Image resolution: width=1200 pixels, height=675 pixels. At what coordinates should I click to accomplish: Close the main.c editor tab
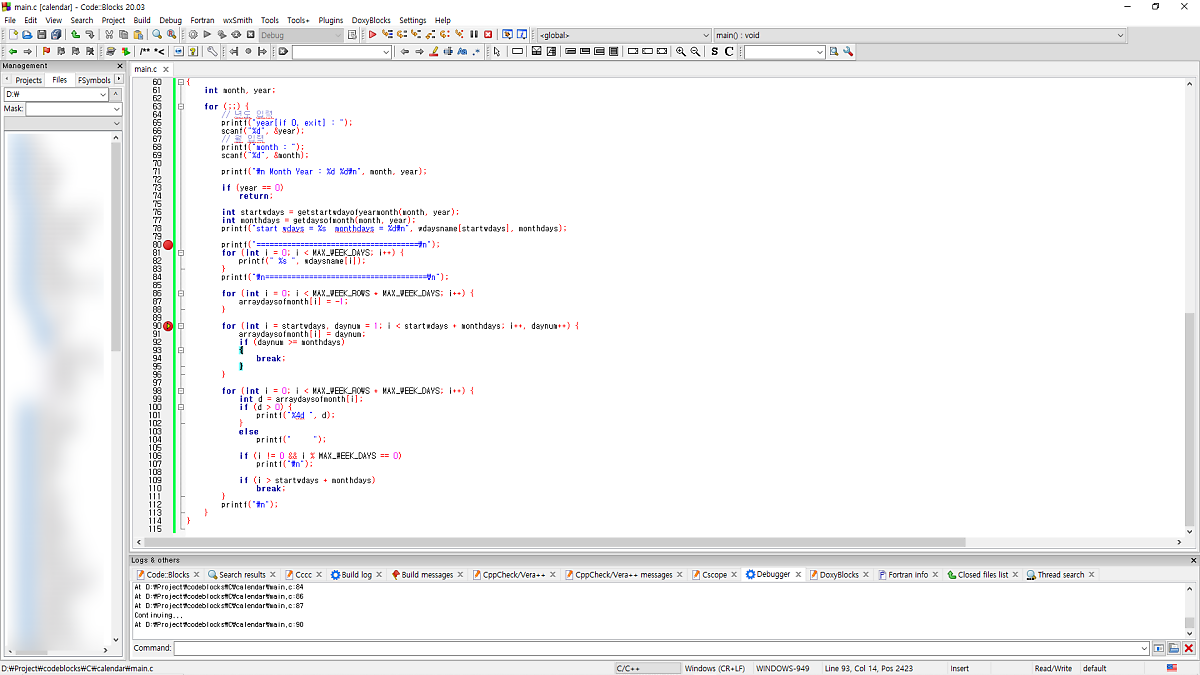[x=166, y=69]
